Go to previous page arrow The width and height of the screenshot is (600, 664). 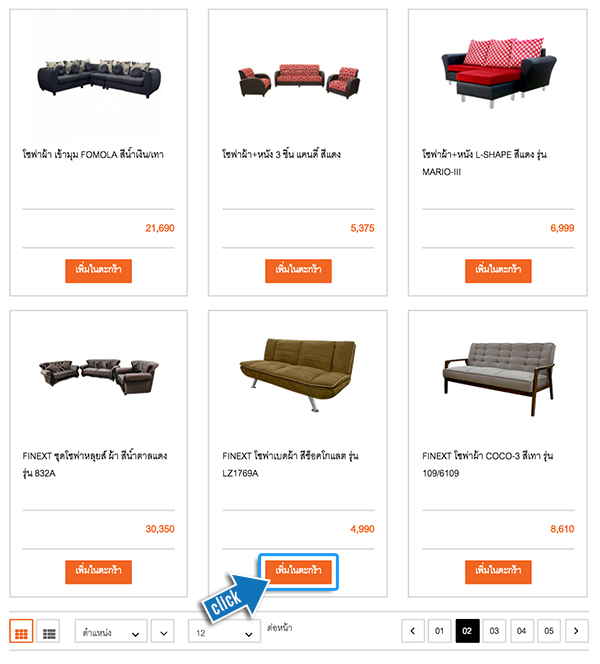413,631
